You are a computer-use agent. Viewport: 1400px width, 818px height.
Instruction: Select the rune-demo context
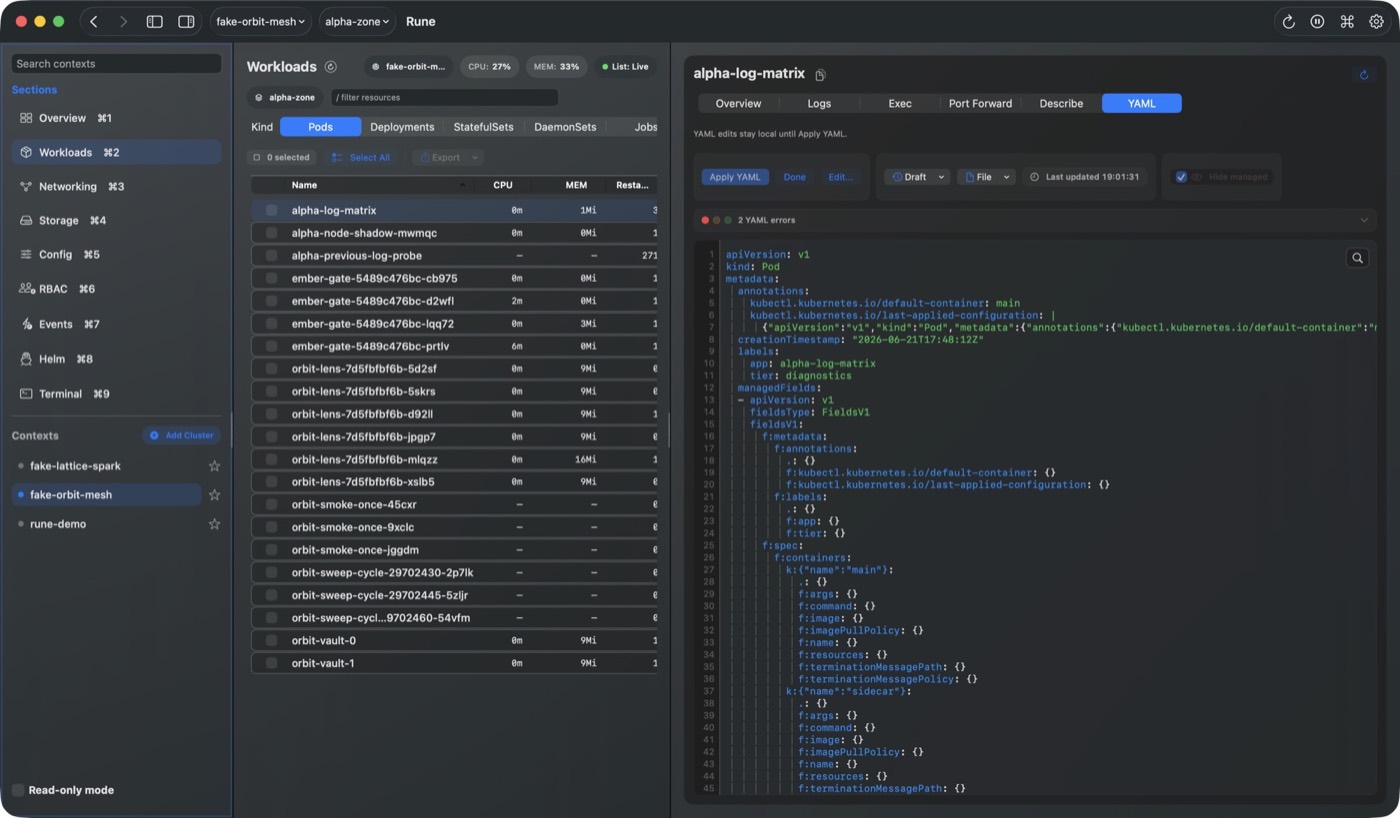(107, 524)
